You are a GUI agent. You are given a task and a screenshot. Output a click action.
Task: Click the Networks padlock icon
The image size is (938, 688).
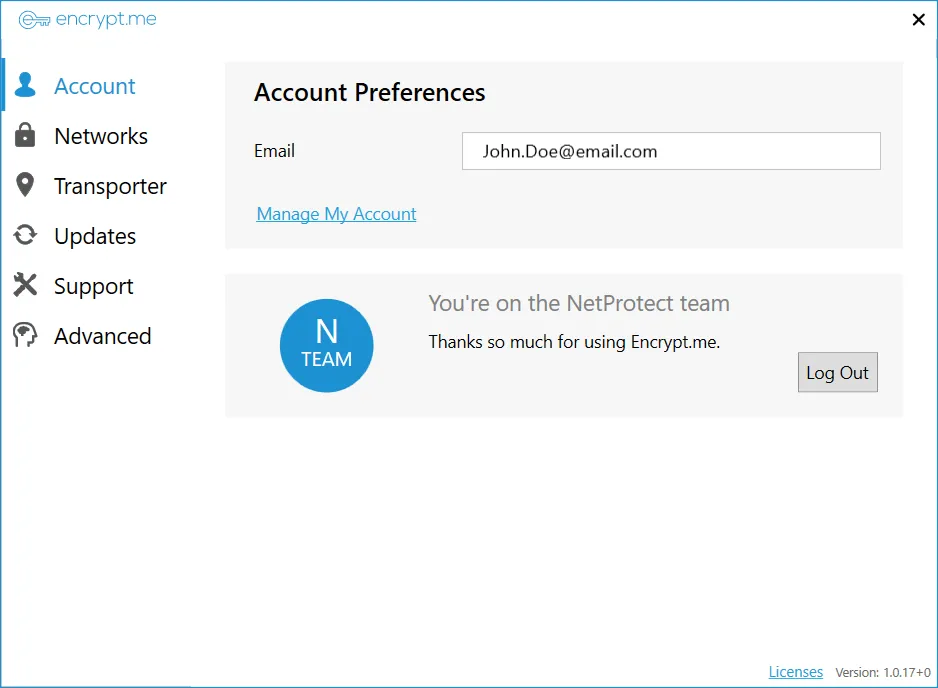[25, 135]
